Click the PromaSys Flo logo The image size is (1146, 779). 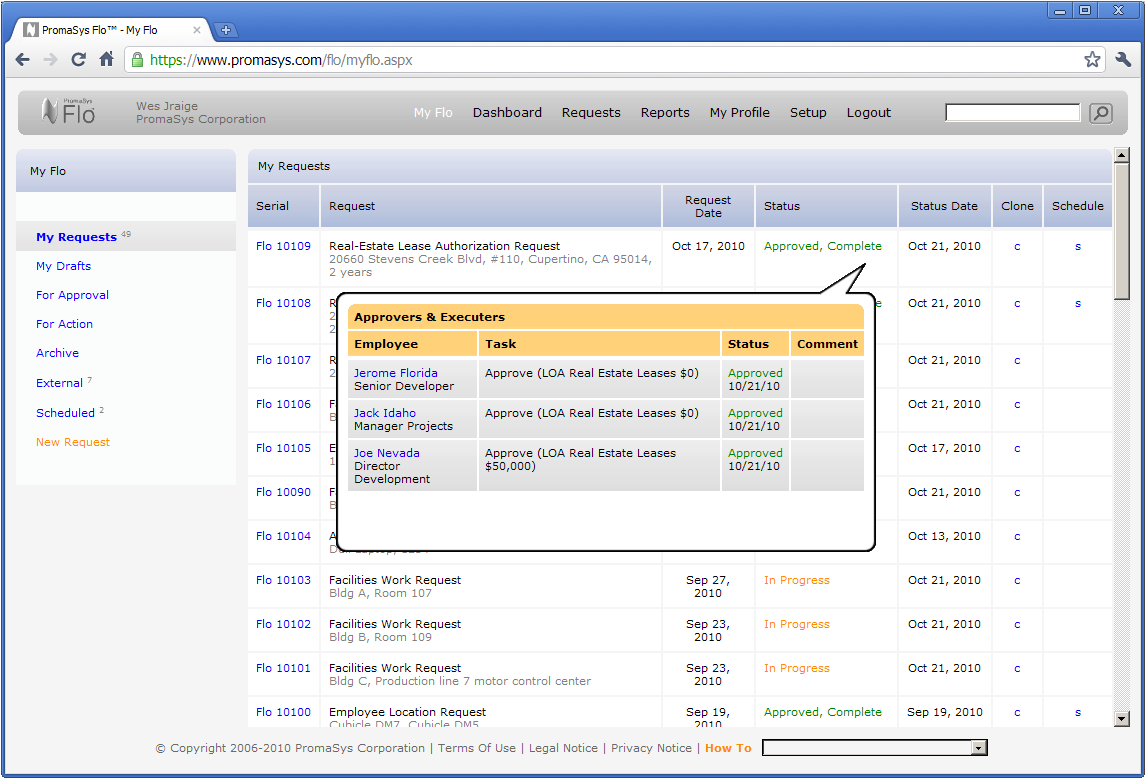click(x=69, y=112)
